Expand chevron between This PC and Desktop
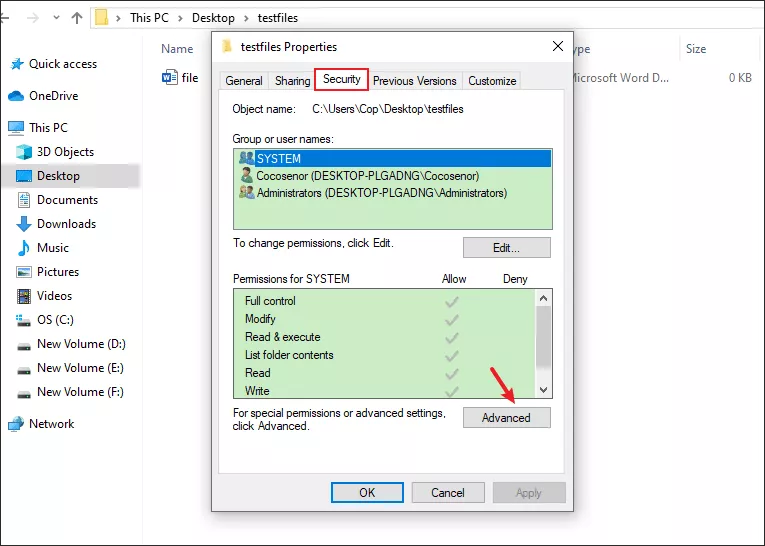This screenshot has width=765, height=546. pos(181,19)
